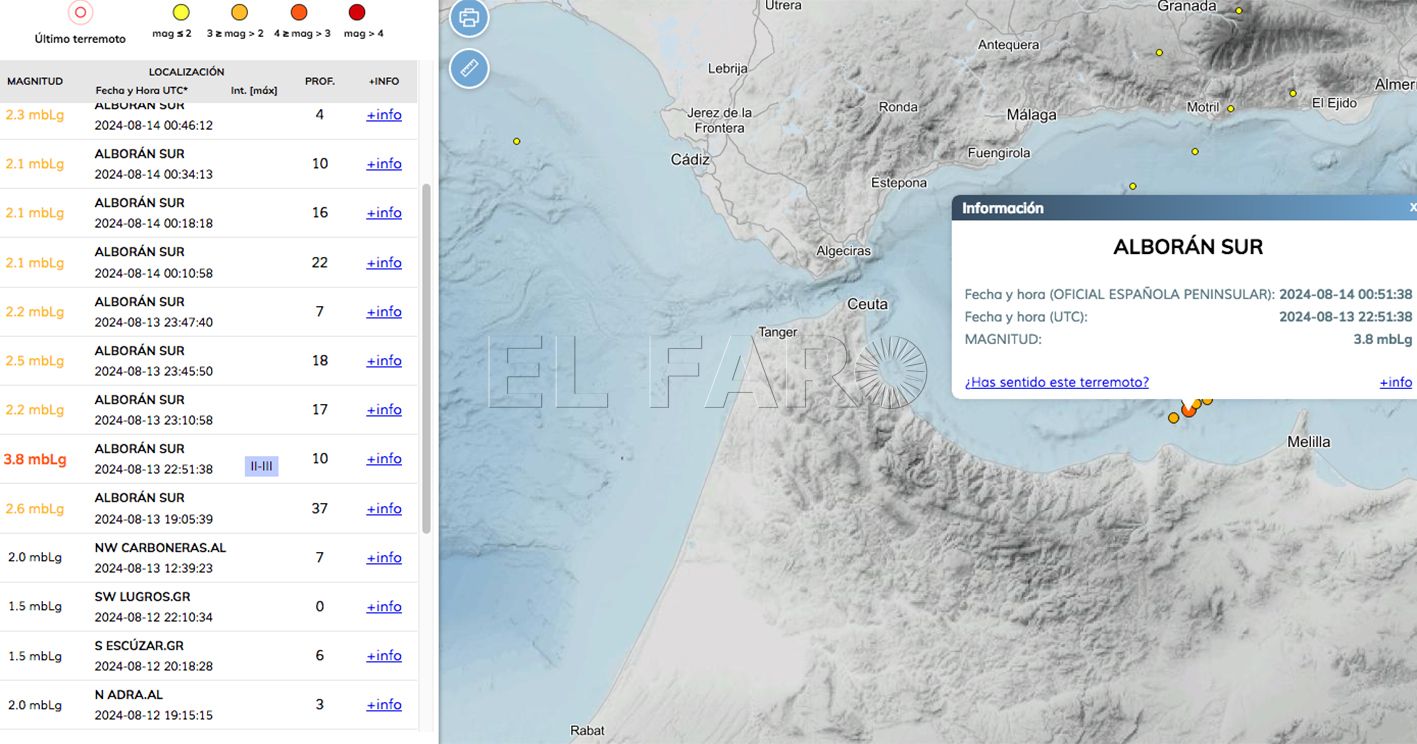This screenshot has width=1417, height=744.
Task: Click the "4 ≥ mag > 3" legend dot
Action: (298, 13)
